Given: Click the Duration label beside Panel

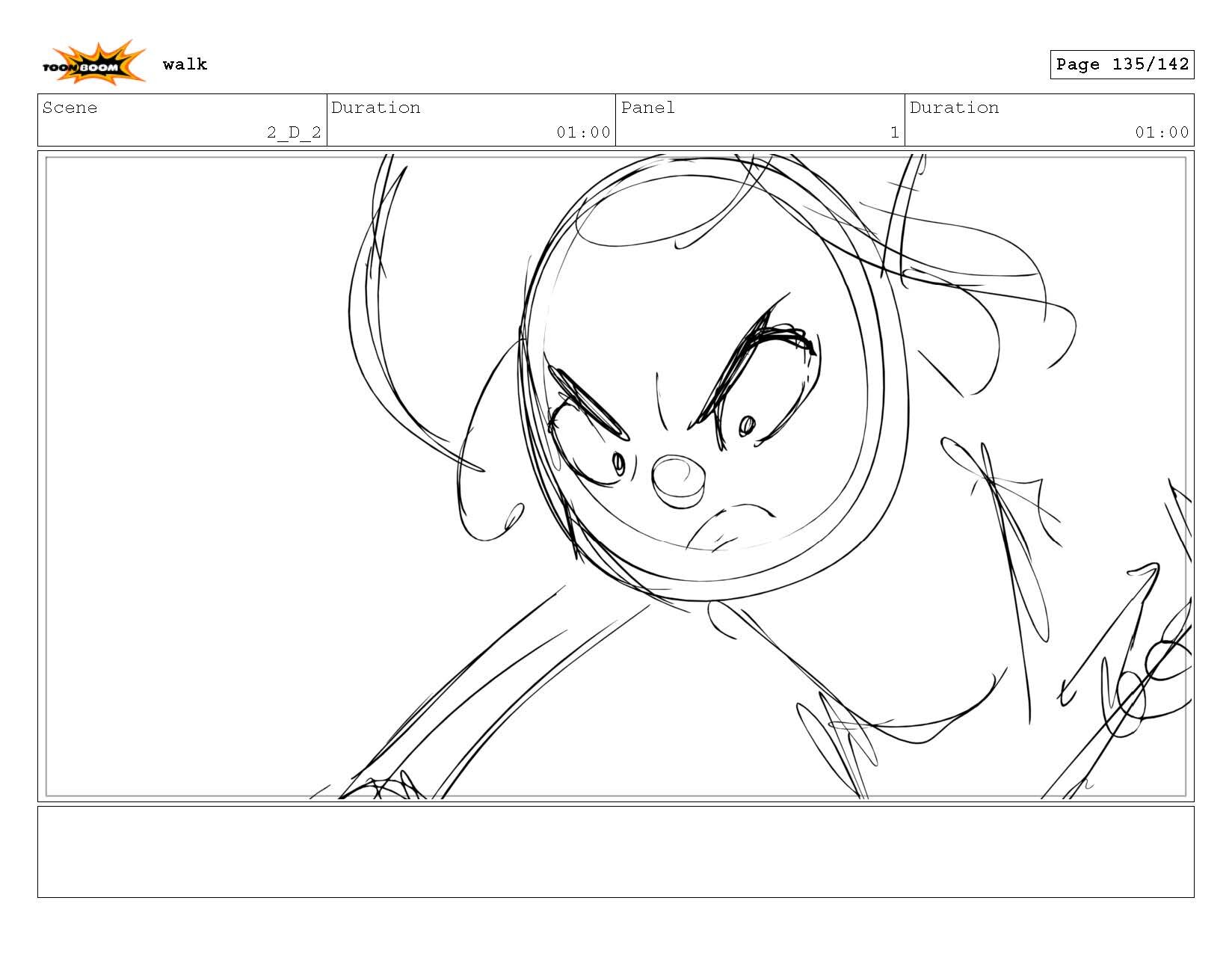Looking at the screenshot, I should (x=954, y=108).
